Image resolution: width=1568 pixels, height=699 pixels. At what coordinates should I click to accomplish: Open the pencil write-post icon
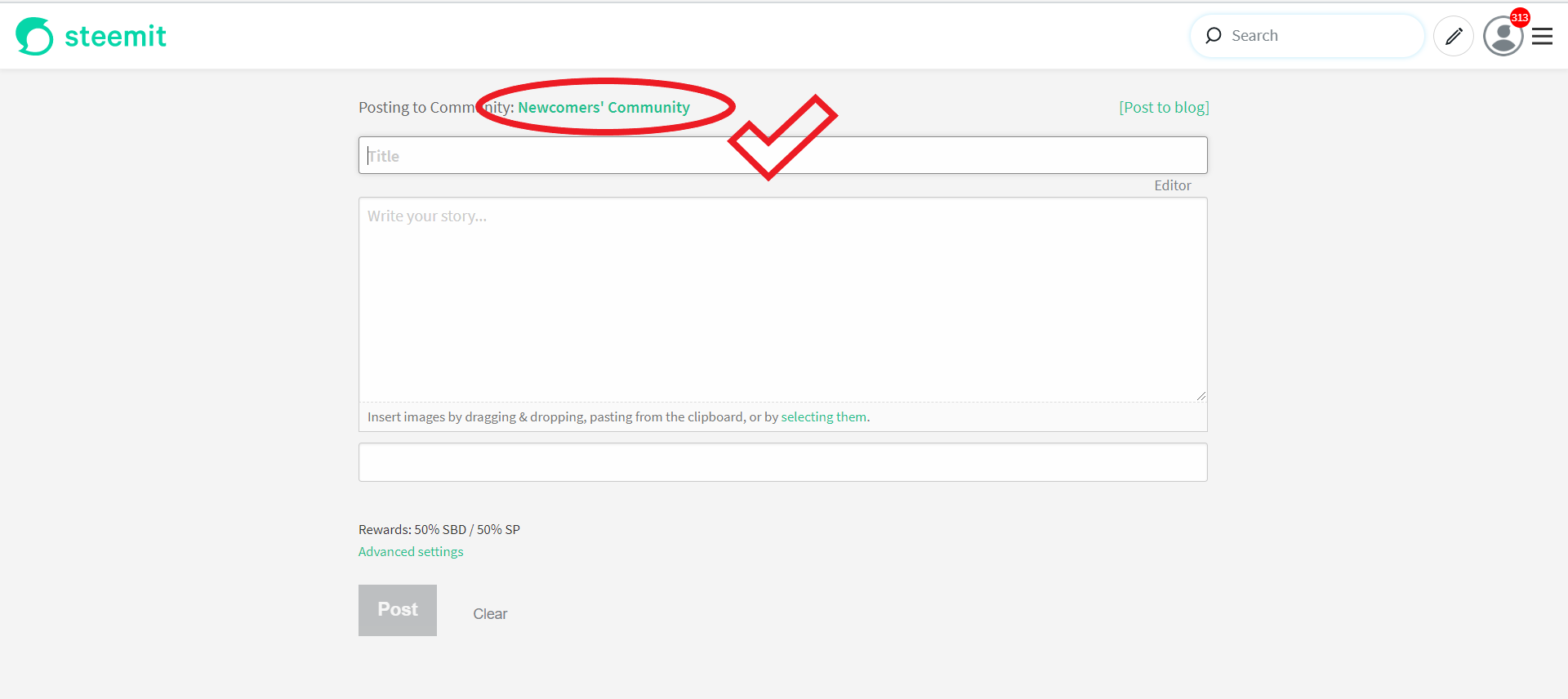point(1454,36)
